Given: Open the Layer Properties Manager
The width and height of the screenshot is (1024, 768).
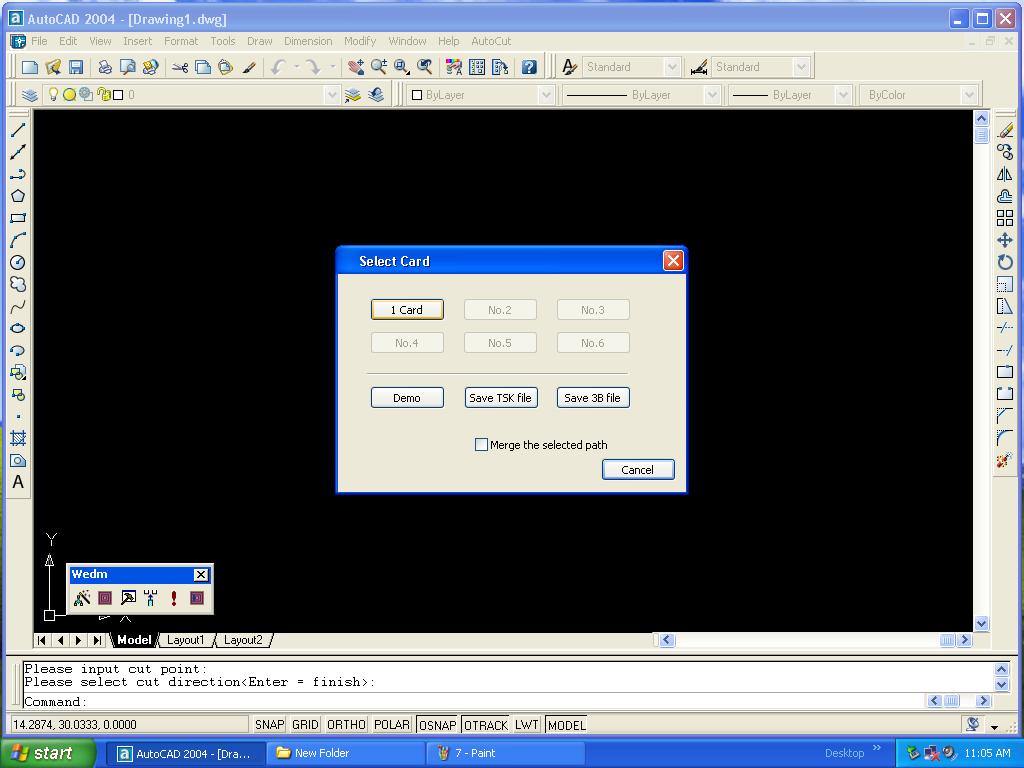Looking at the screenshot, I should (x=29, y=95).
